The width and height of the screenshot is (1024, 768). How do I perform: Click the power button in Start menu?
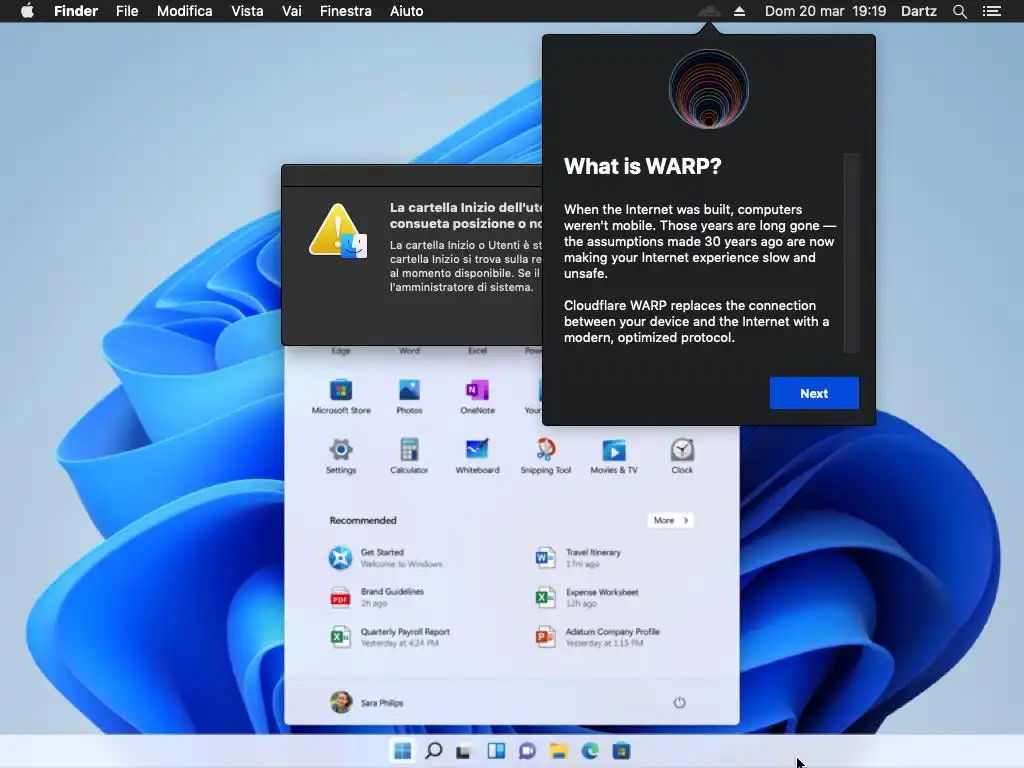pyautogui.click(x=679, y=702)
